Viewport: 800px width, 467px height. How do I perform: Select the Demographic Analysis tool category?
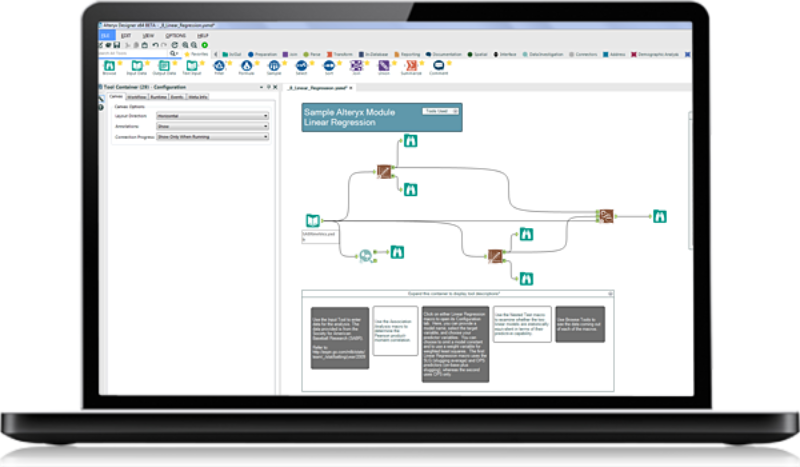tap(655, 54)
